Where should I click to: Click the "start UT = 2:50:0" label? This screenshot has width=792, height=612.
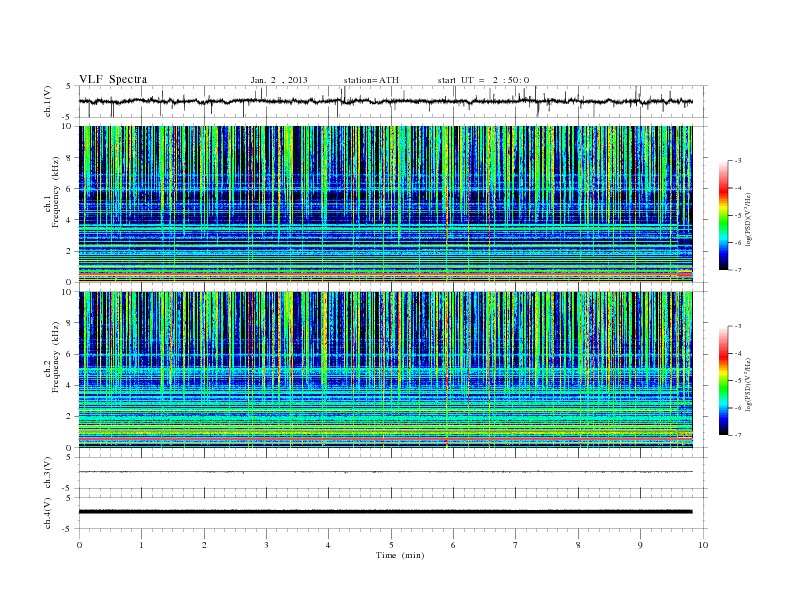pyautogui.click(x=483, y=80)
